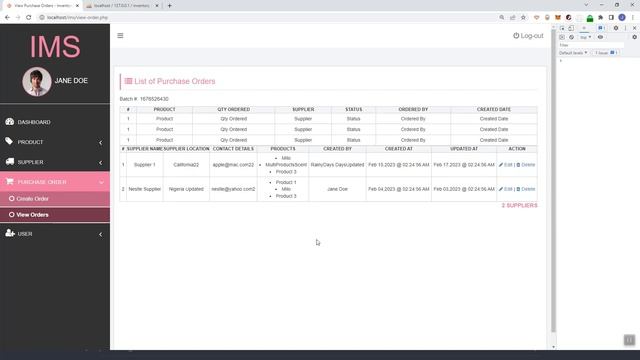
Task: Click the pencil edit icon for Supplier 1
Action: 501,165
